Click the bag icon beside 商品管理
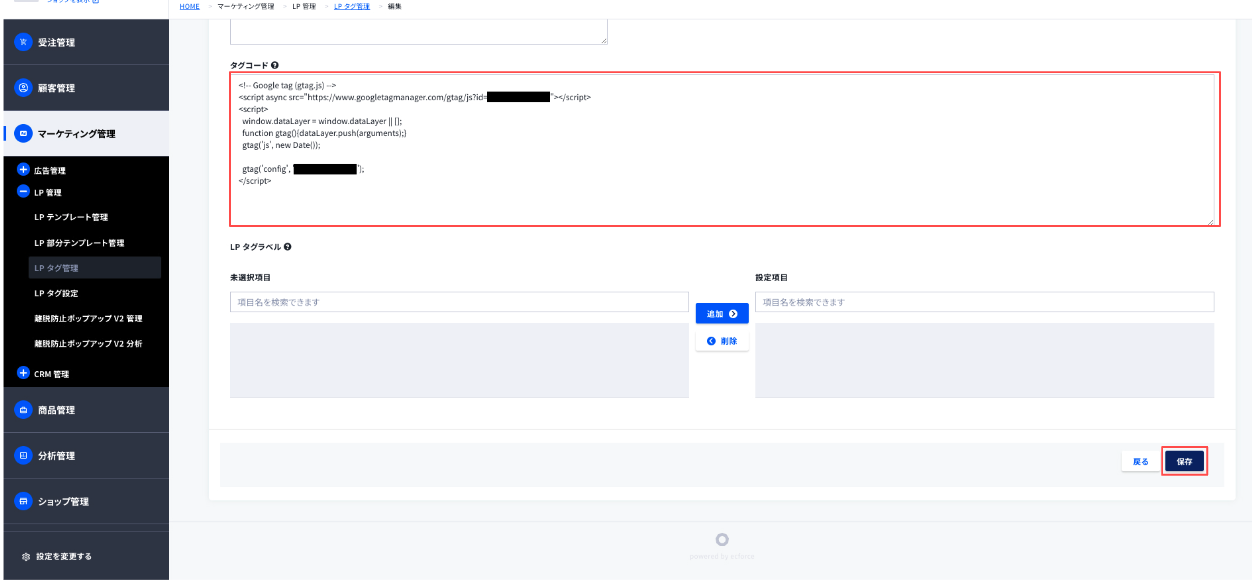This screenshot has height=583, width=1252. click(x=22, y=410)
